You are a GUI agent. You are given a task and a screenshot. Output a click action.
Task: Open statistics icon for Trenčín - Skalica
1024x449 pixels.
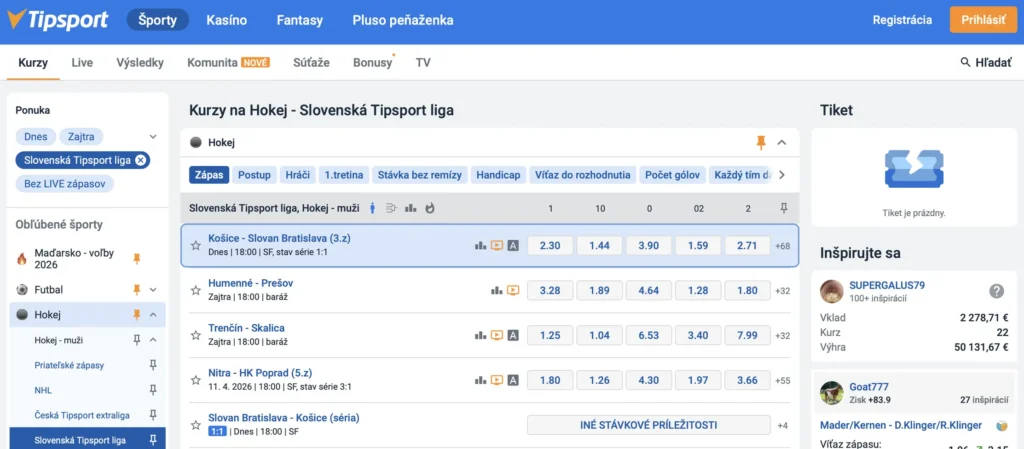[481, 335]
